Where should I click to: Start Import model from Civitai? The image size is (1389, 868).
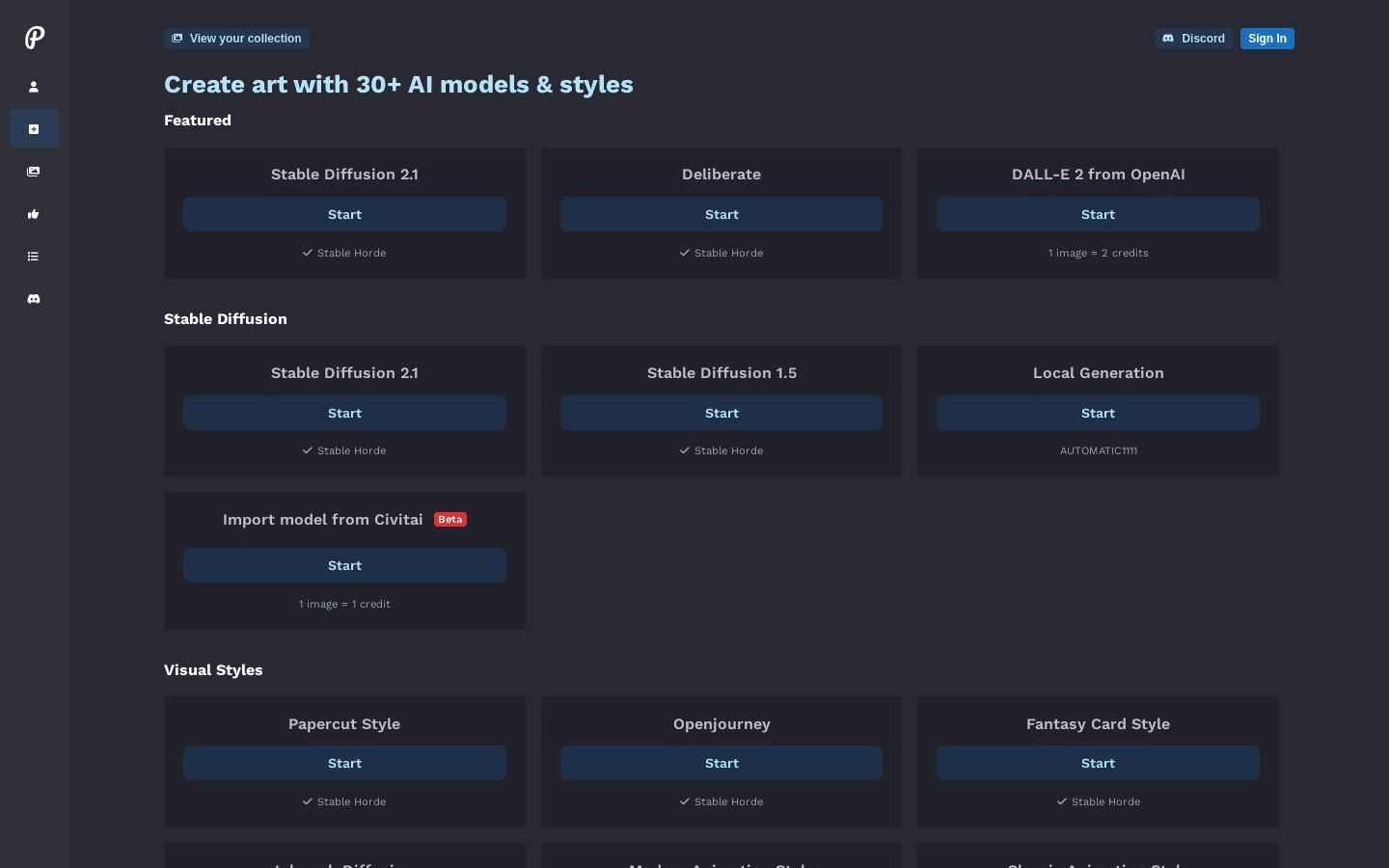click(x=344, y=565)
